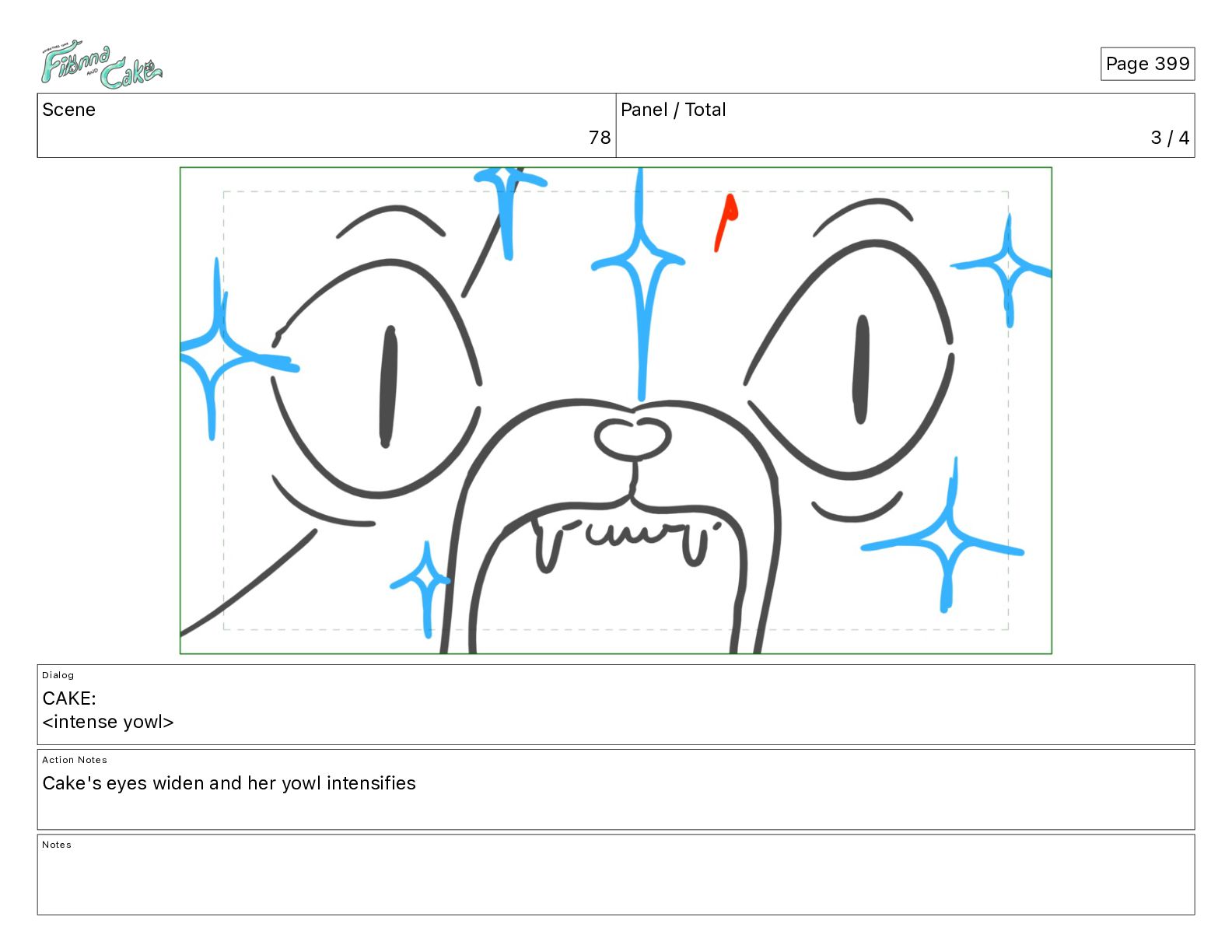Click the storyboard panel drawing of Cake
1232x952 pixels.
[x=616, y=411]
